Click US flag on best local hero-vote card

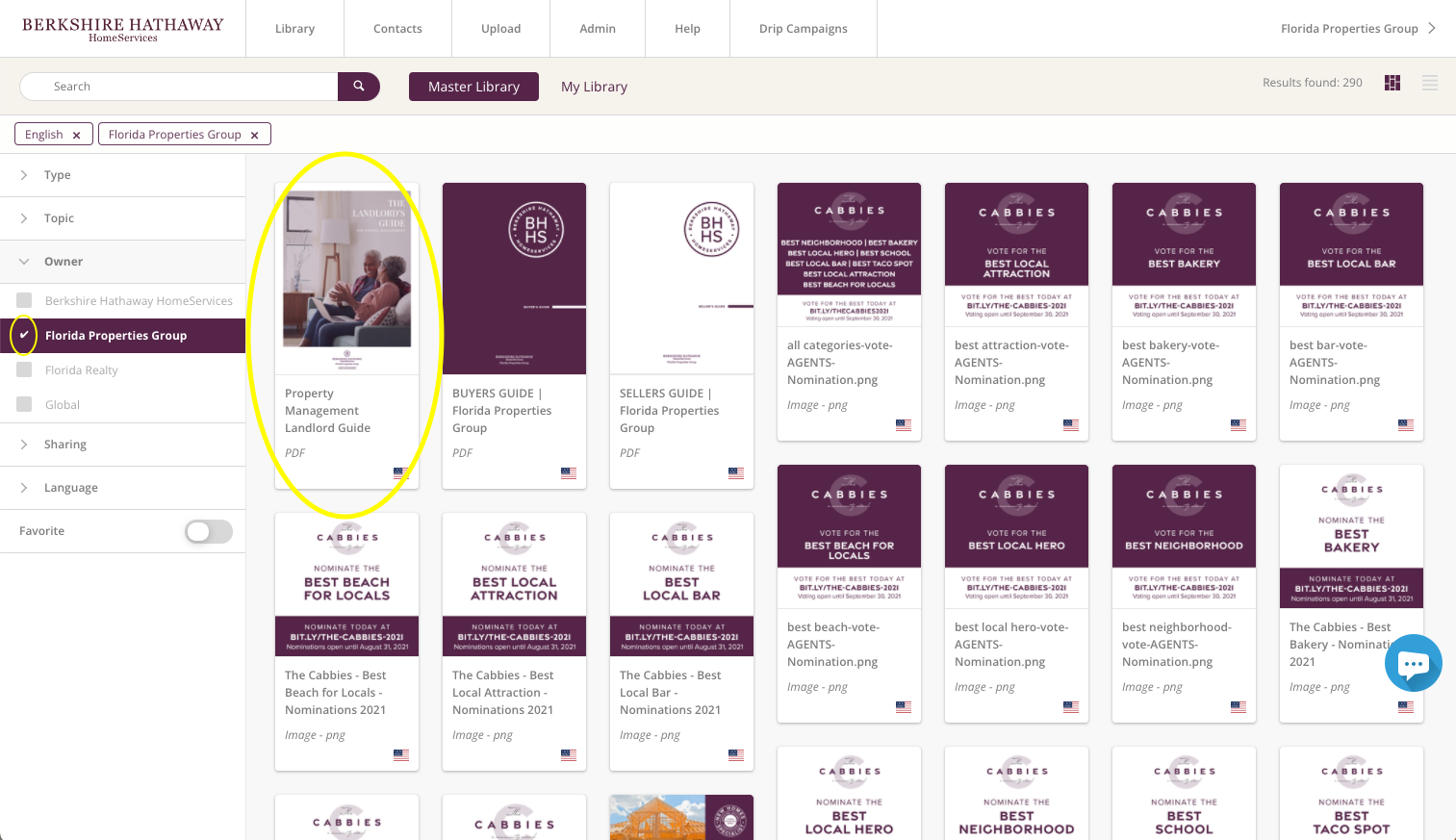(1071, 706)
